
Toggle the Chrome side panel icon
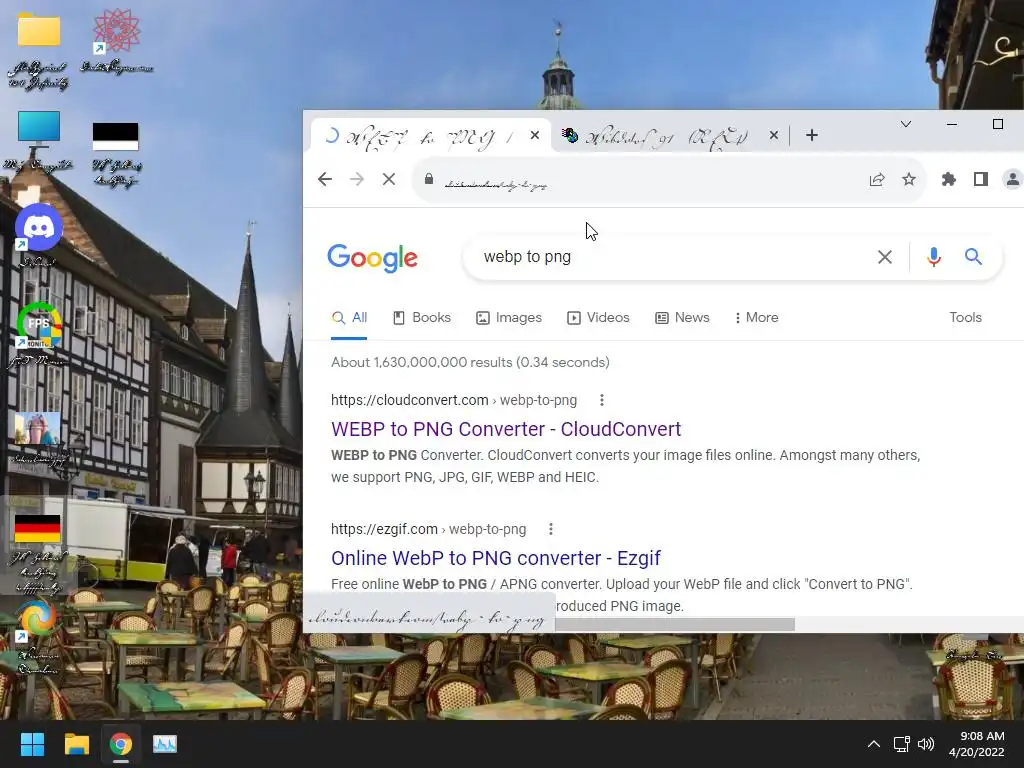[x=980, y=180]
